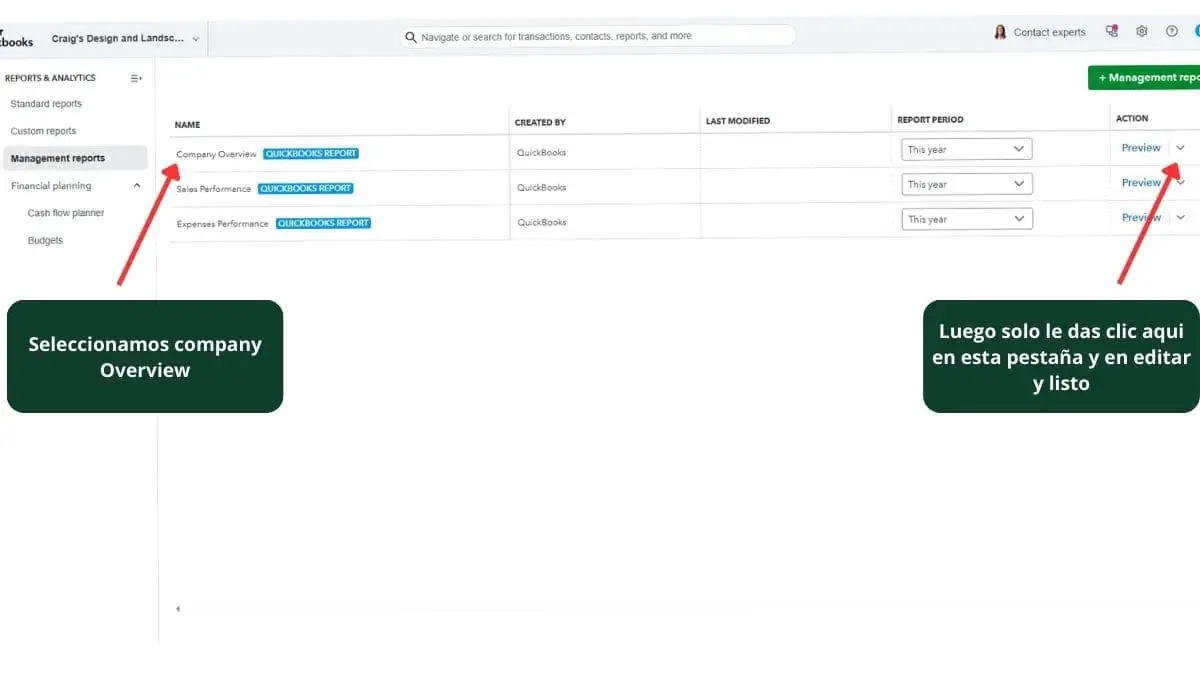Collapse the Financial planning section
Screen dimensions: 1200x675
[137, 186]
